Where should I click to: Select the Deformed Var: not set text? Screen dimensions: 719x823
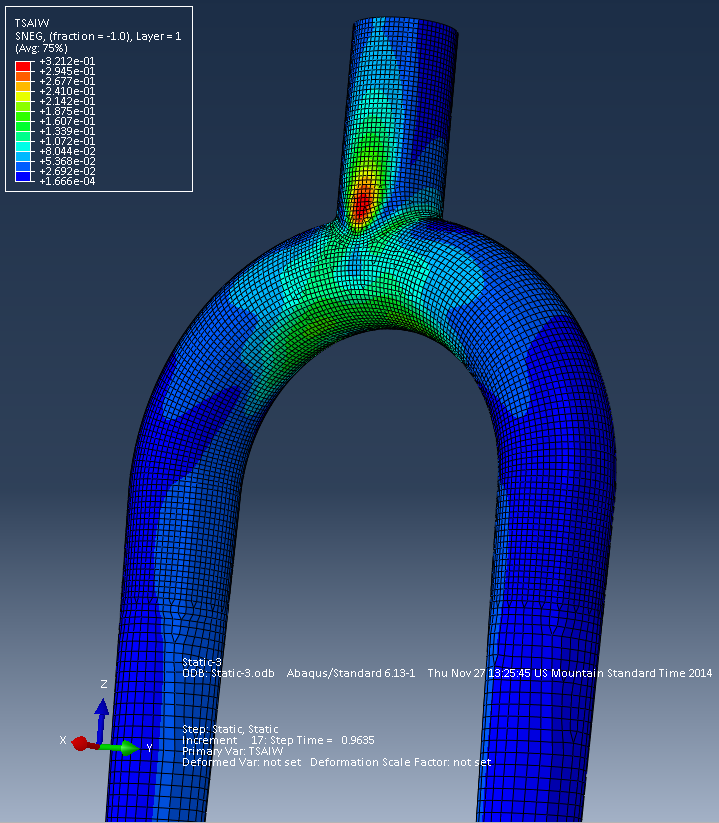[x=241, y=762]
